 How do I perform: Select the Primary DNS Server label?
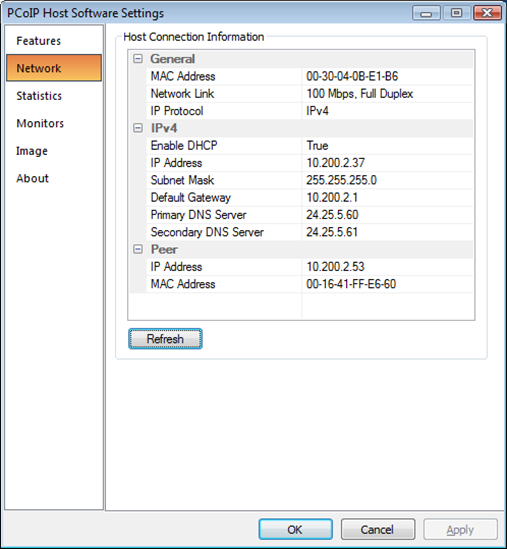(x=198, y=215)
